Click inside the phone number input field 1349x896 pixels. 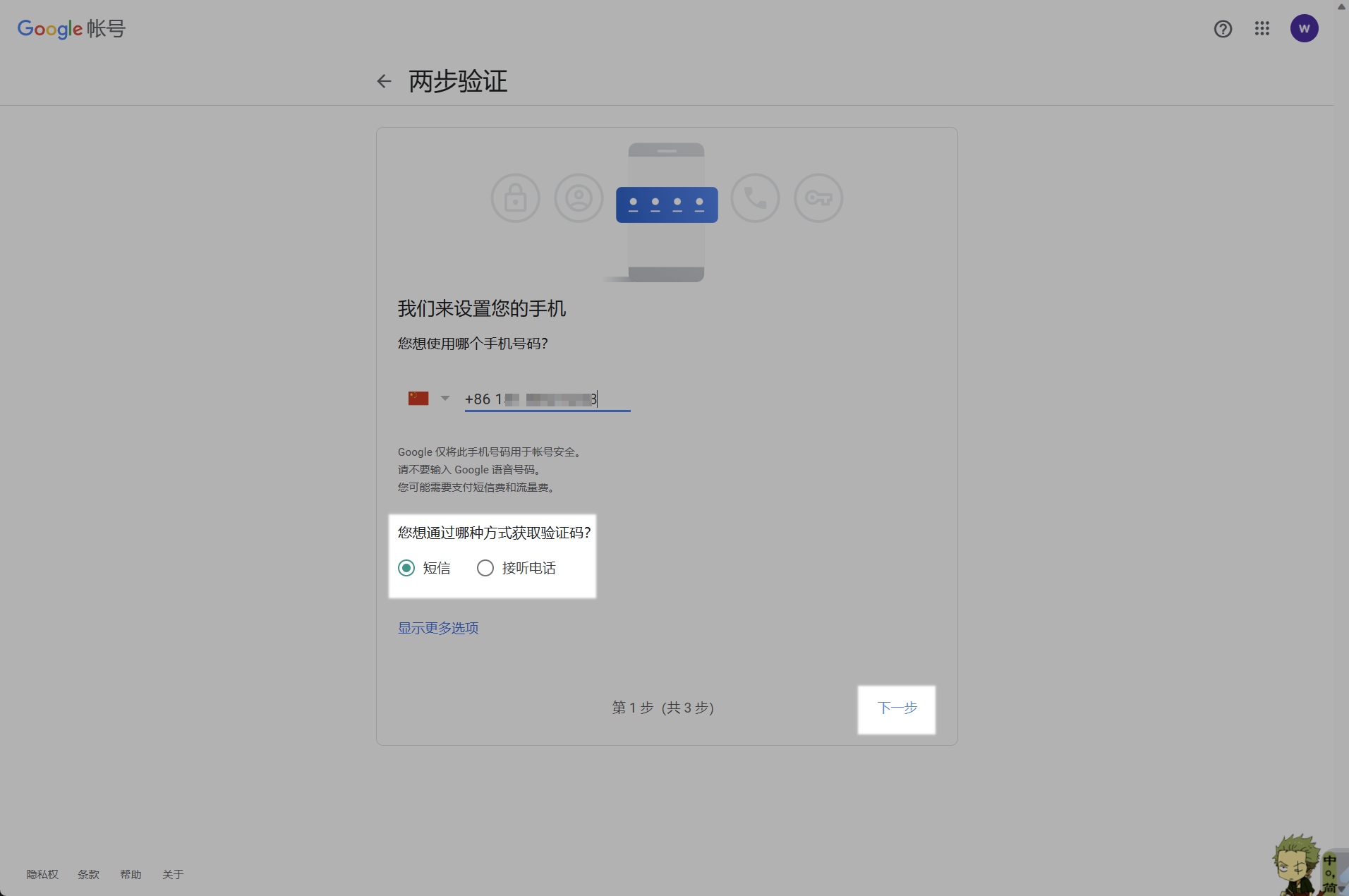point(547,399)
